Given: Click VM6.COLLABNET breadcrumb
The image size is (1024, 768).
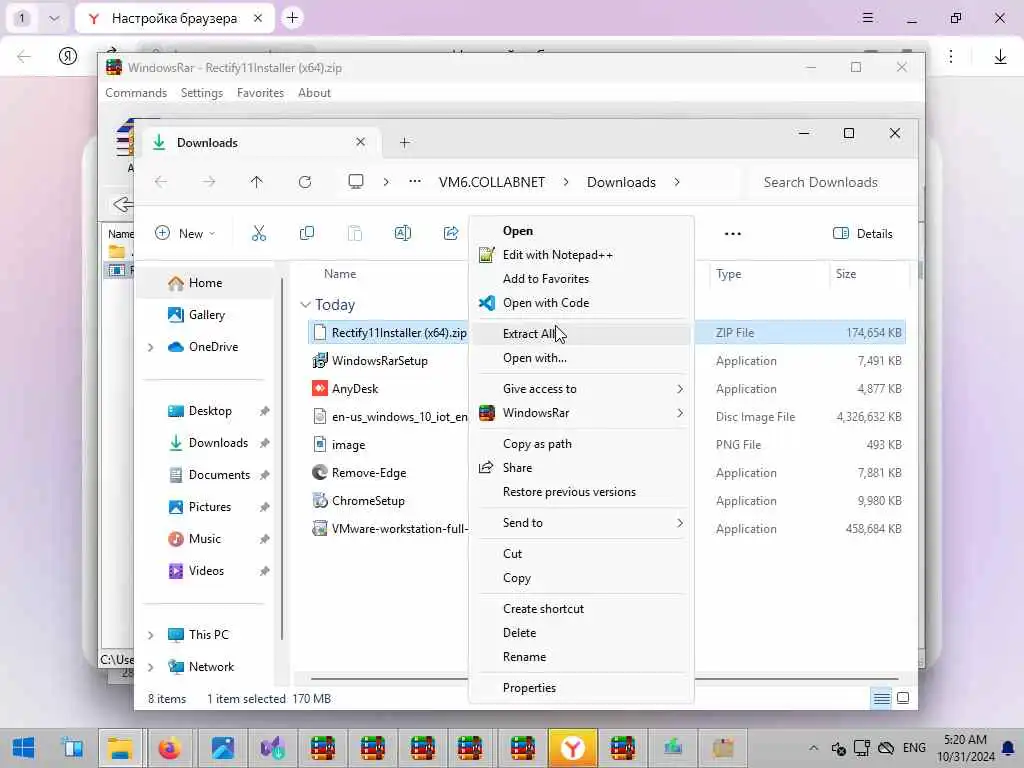Looking at the screenshot, I should click(492, 182).
